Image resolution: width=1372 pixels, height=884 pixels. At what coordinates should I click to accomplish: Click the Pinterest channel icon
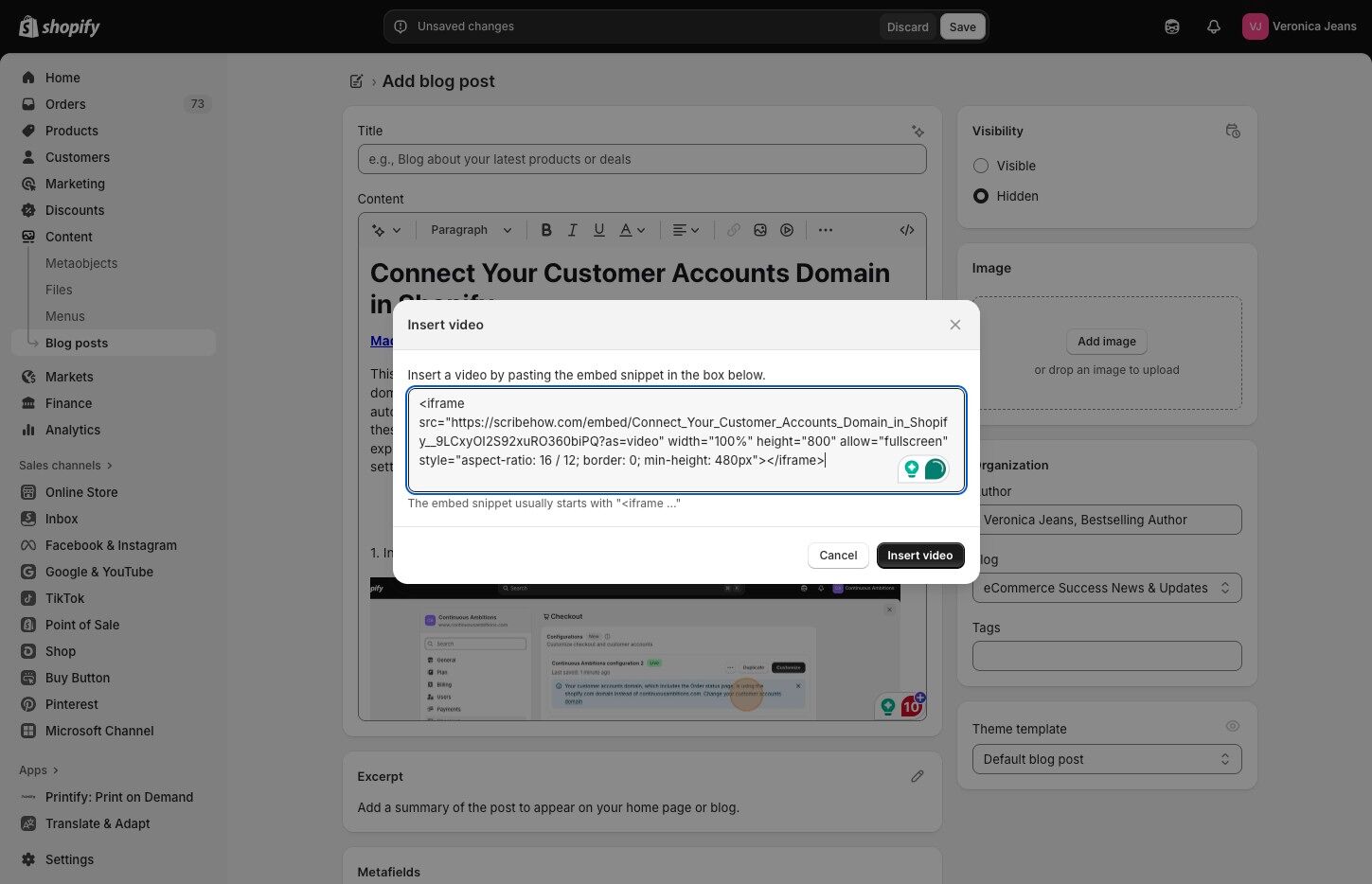pos(28,704)
